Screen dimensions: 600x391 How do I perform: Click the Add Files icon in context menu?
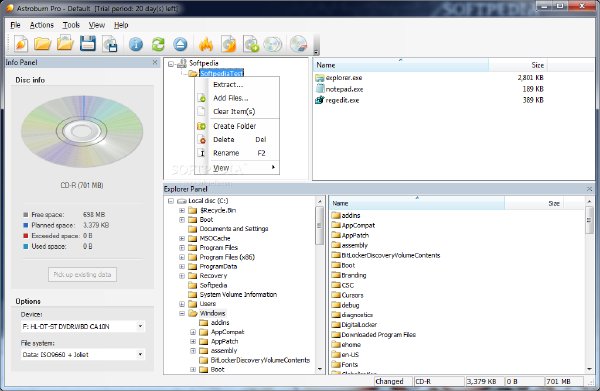pos(201,98)
